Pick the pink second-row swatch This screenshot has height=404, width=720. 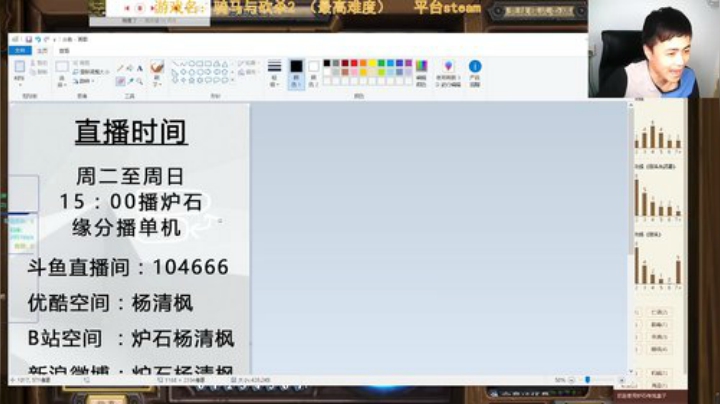click(x=354, y=72)
